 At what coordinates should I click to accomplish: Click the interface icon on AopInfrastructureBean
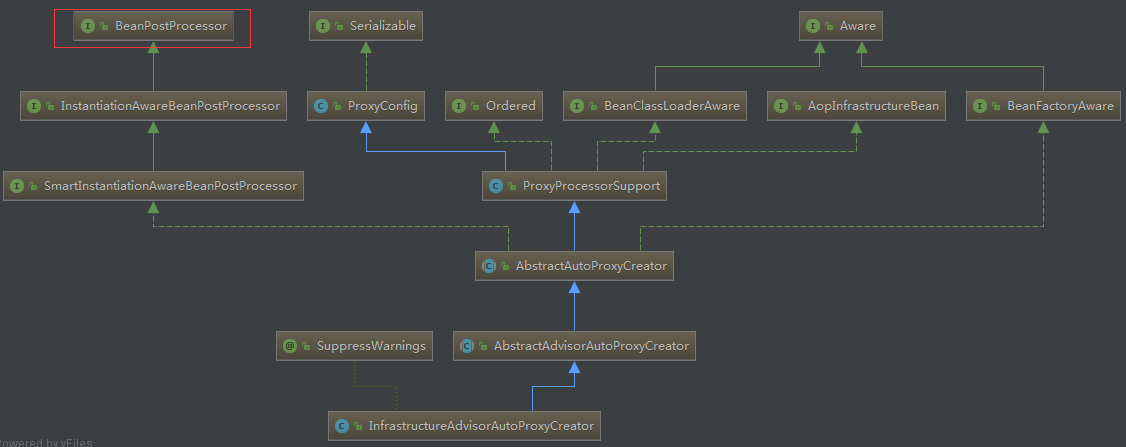point(781,106)
